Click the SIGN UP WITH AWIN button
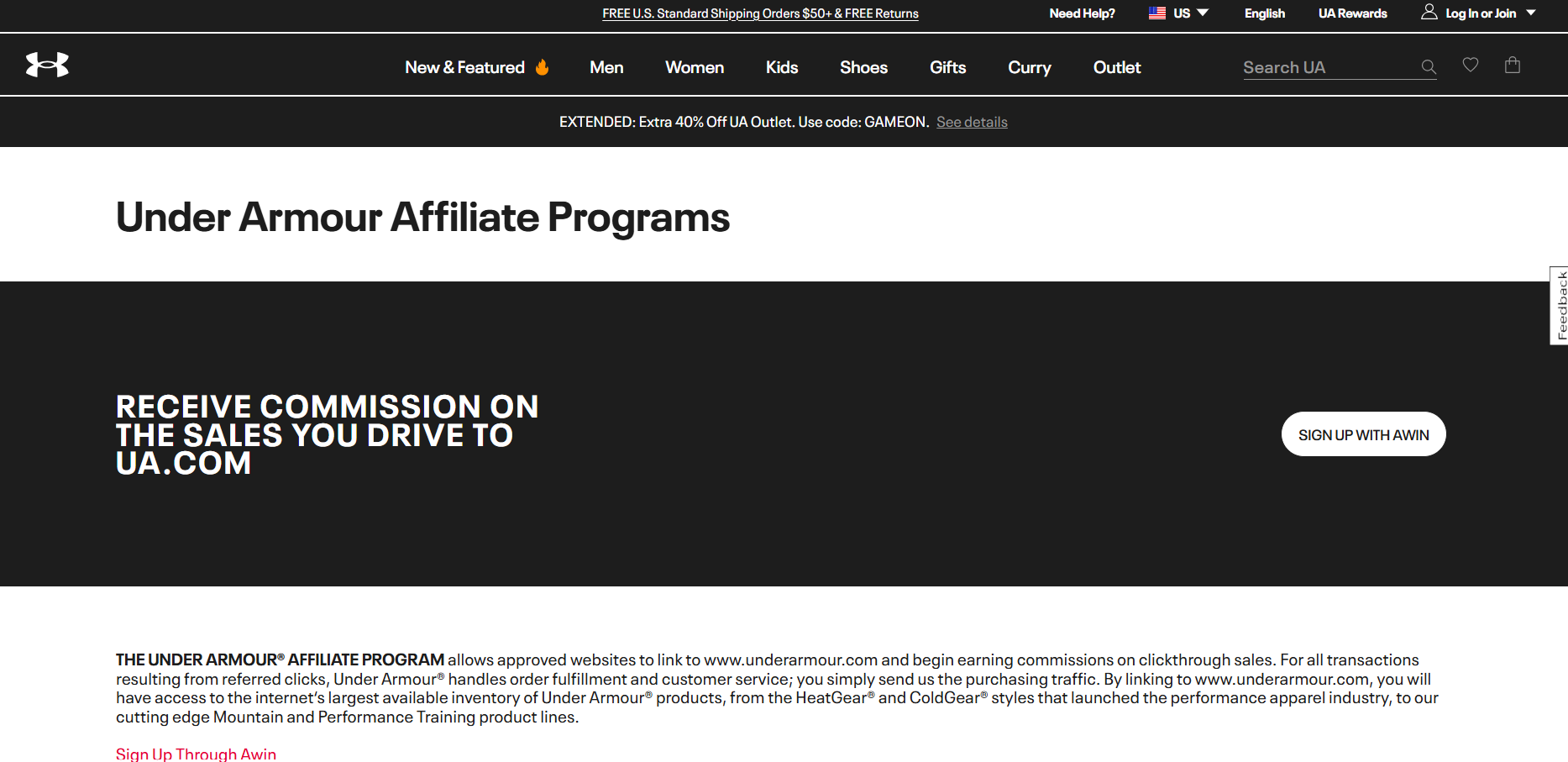This screenshot has width=1568, height=762. [x=1363, y=434]
